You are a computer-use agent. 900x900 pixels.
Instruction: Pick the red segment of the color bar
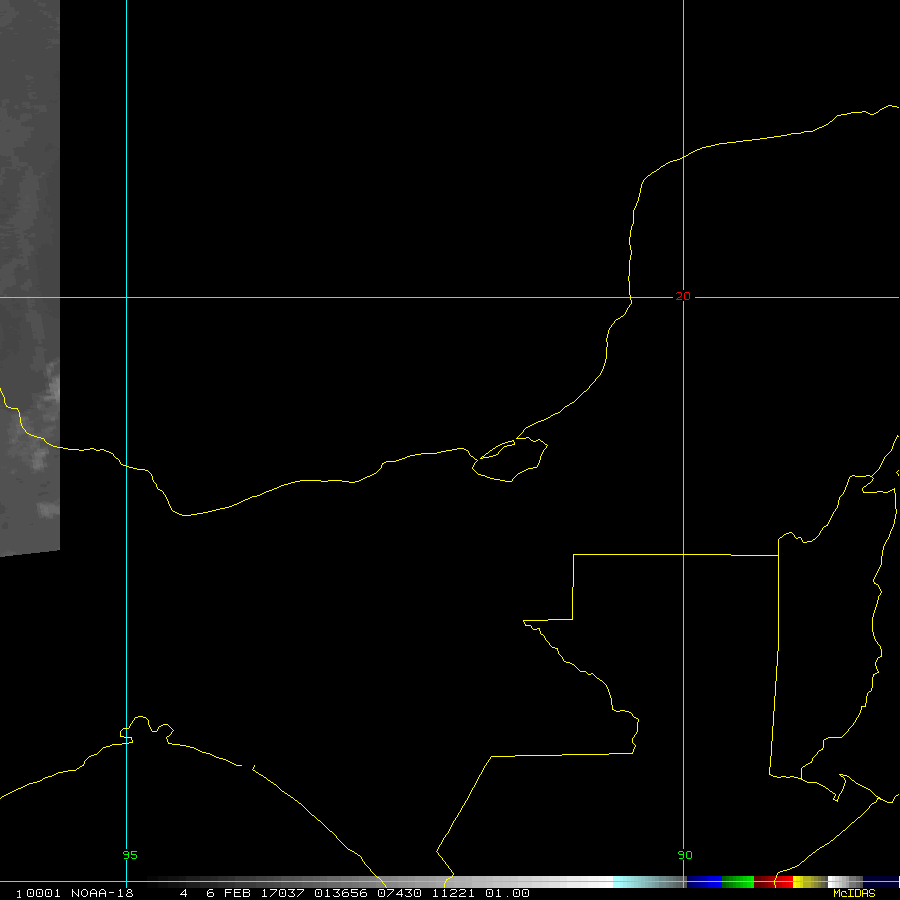pyautogui.click(x=773, y=882)
